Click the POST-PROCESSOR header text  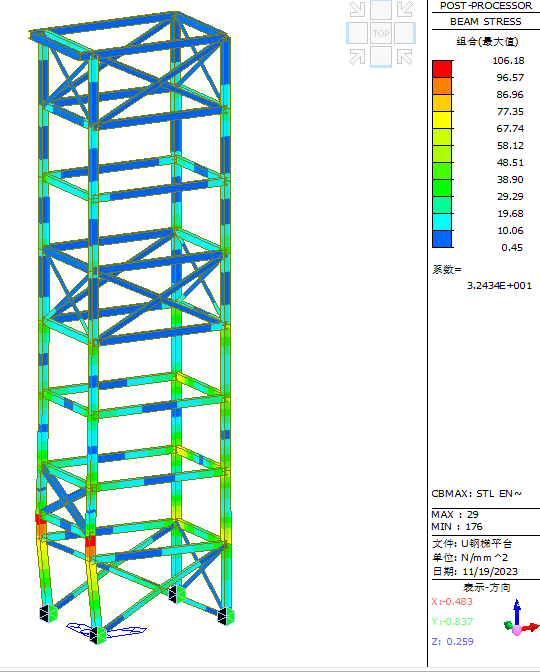coord(486,6)
